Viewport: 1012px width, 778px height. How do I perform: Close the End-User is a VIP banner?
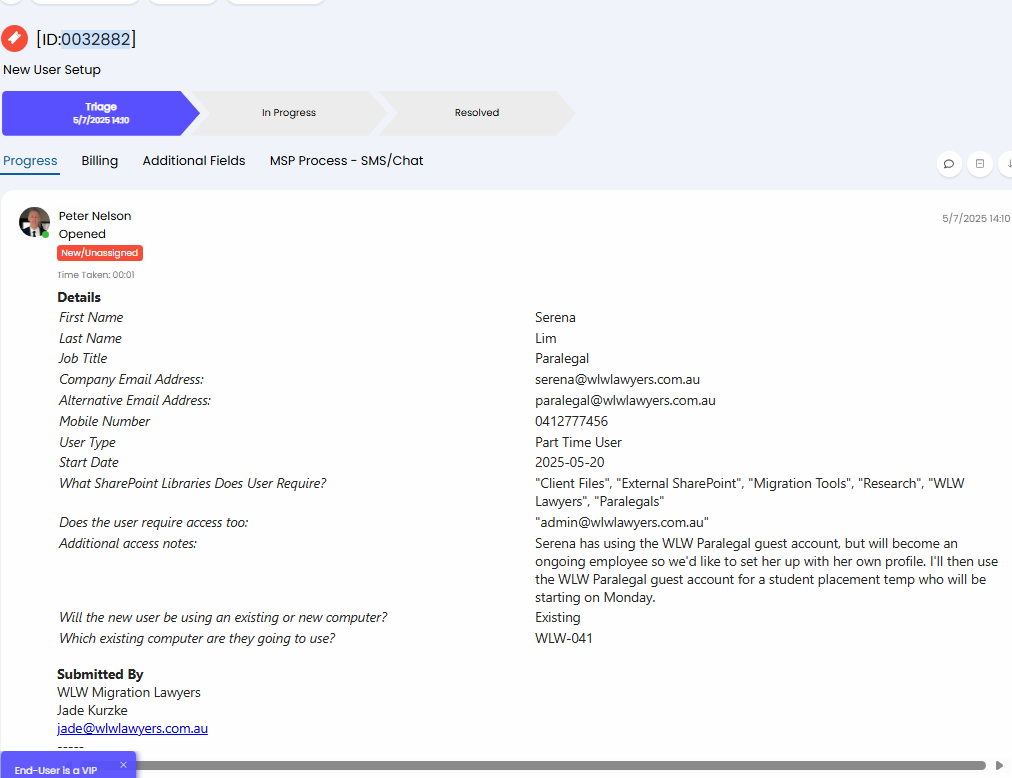(x=123, y=764)
